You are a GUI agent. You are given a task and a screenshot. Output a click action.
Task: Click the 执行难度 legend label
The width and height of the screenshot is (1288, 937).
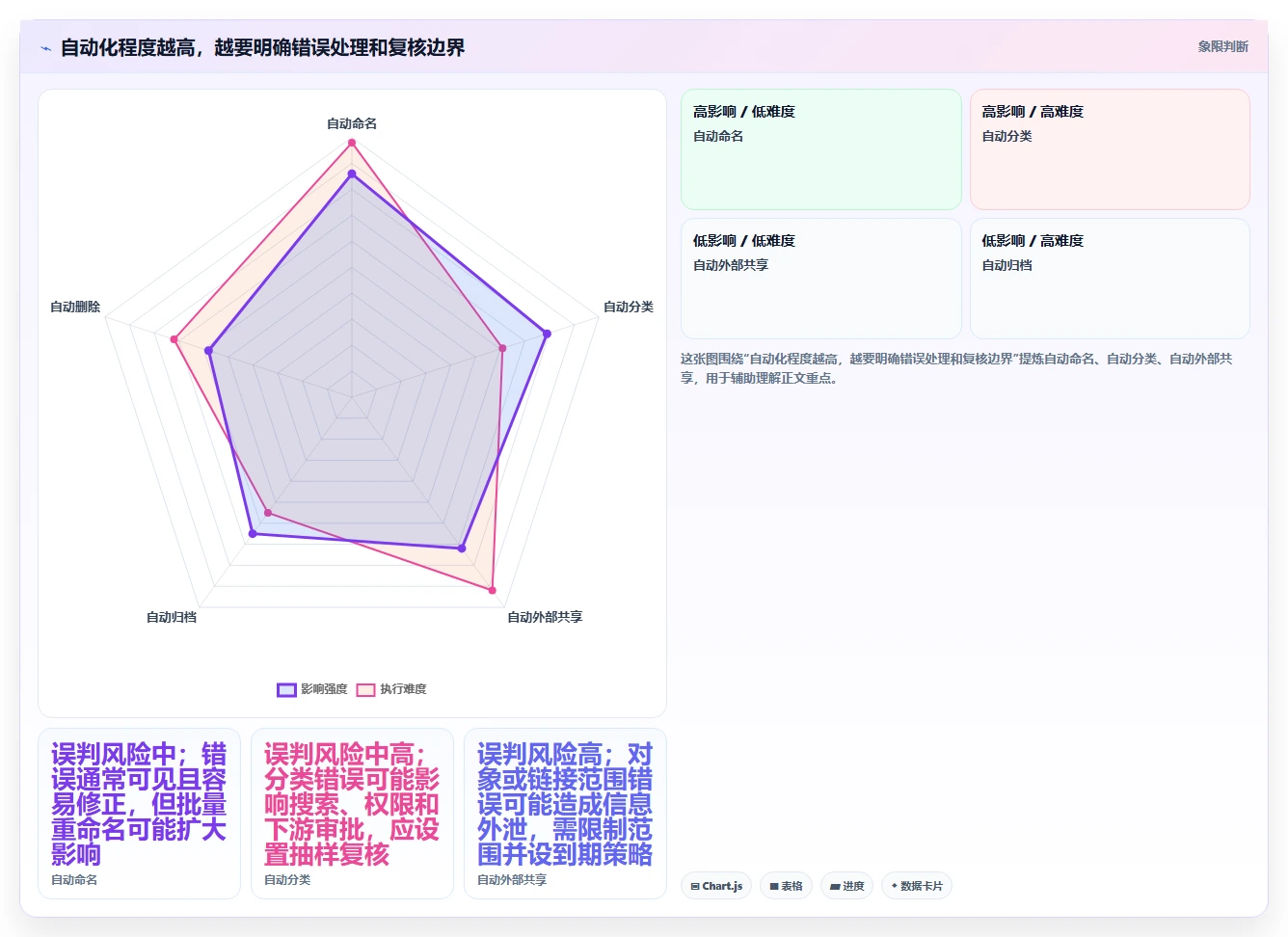(403, 689)
